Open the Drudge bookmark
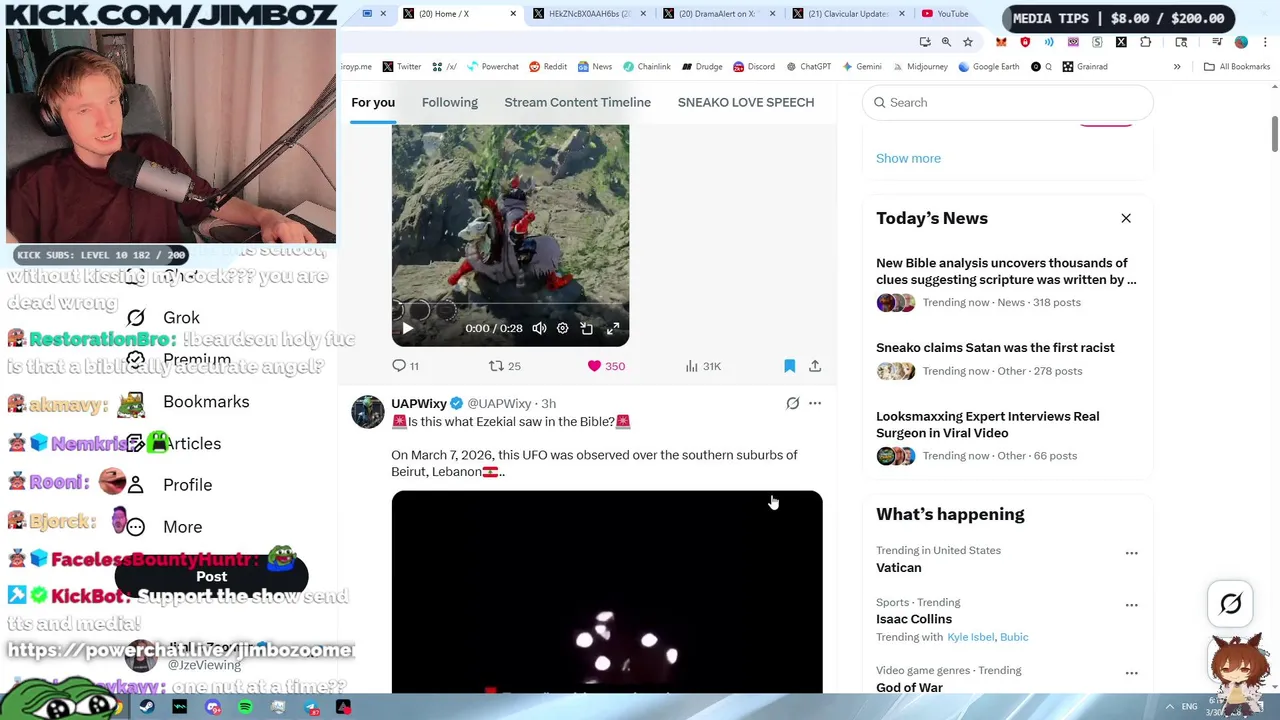Image resolution: width=1280 pixels, height=720 pixels. pos(702,67)
